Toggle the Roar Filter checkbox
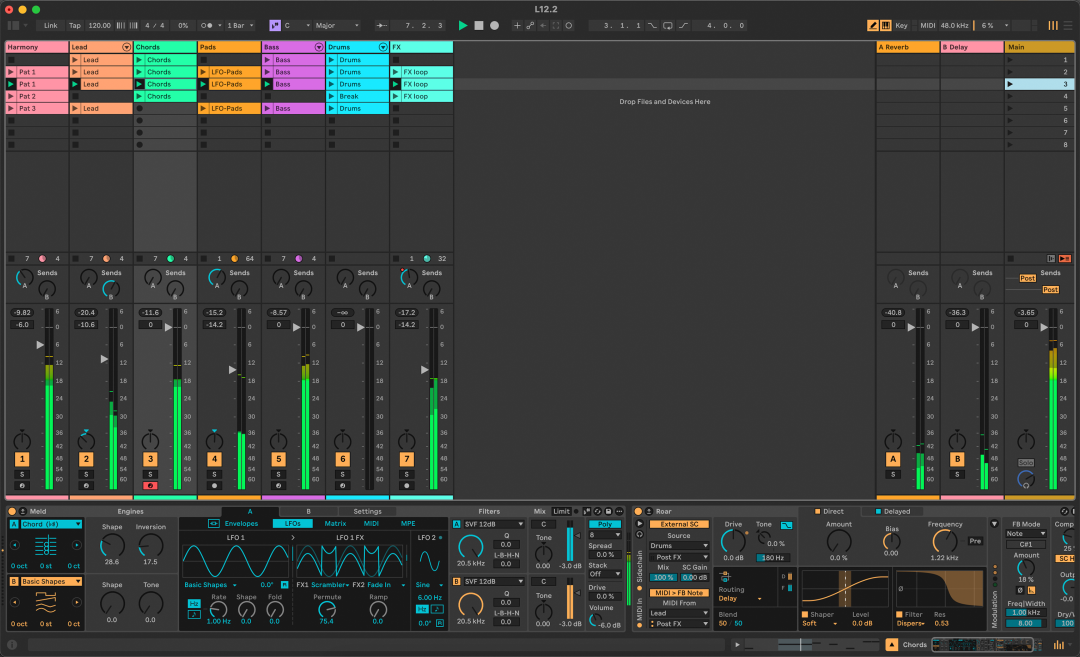Viewport: 1080px width, 657px height. 899,614
